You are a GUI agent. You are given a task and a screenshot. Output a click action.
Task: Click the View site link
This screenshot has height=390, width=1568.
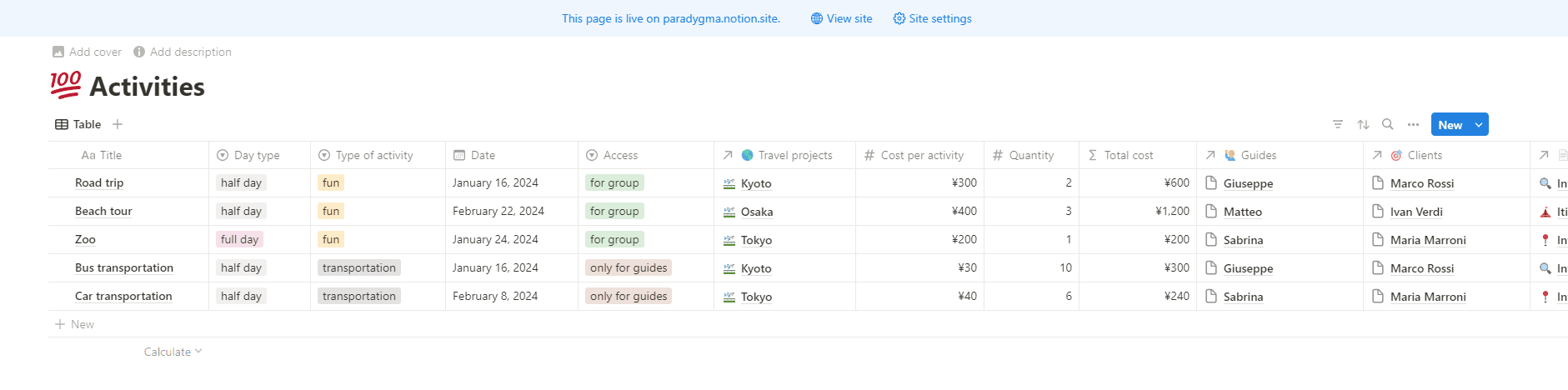tap(842, 18)
